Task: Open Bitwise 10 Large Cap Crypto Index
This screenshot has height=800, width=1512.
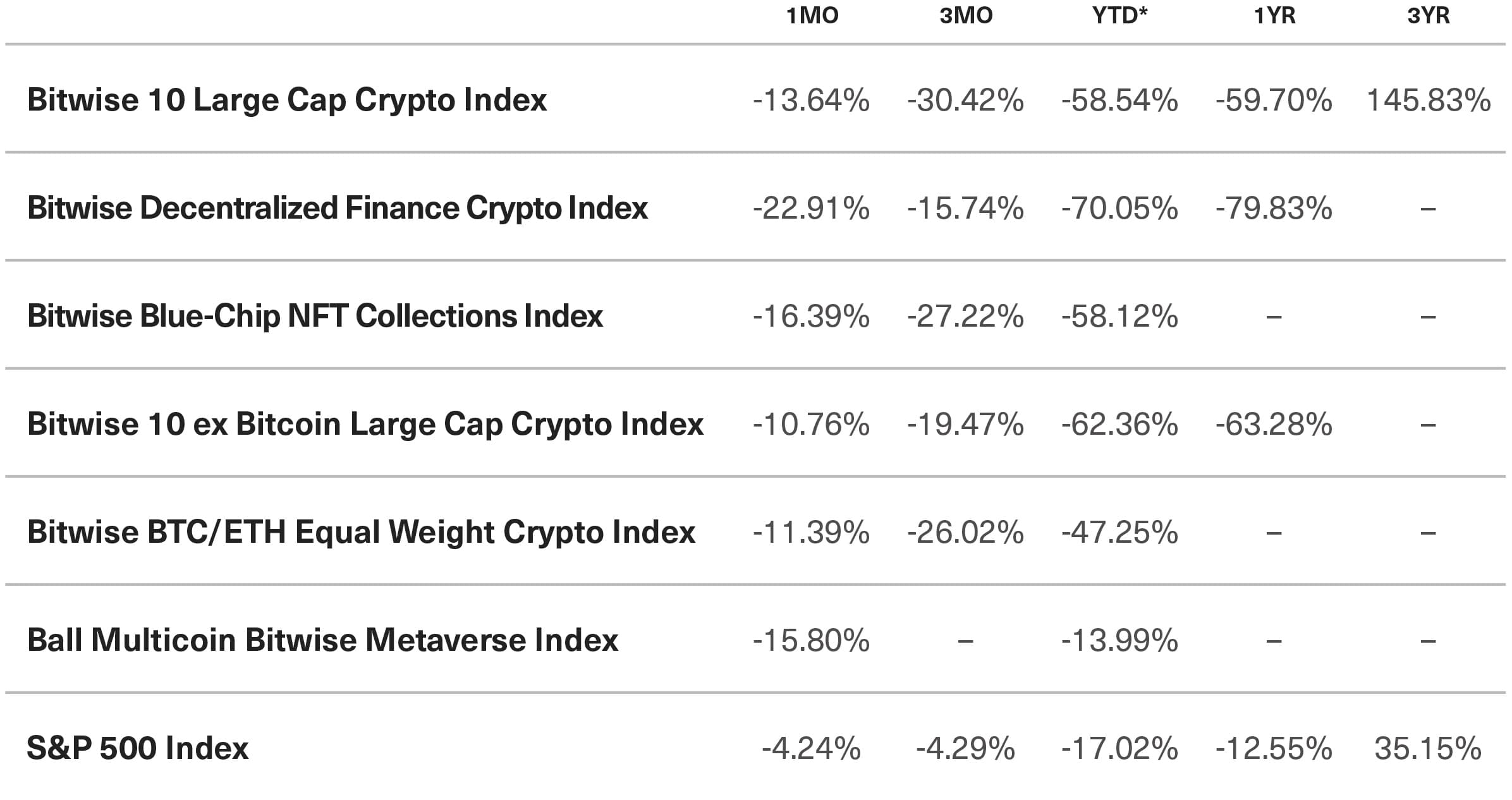Action: (x=287, y=100)
